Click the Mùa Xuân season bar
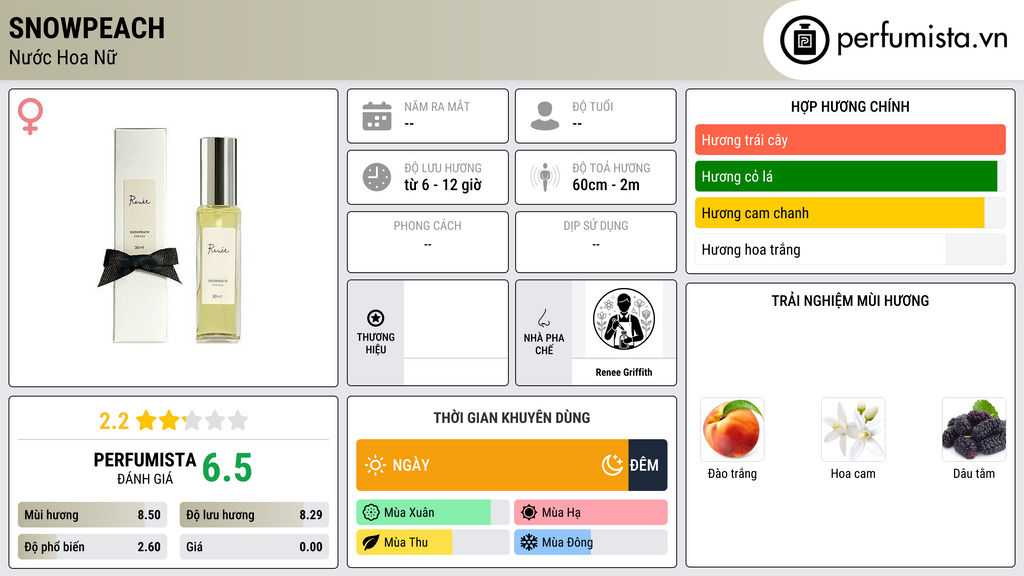The height and width of the screenshot is (576, 1024). (433, 513)
